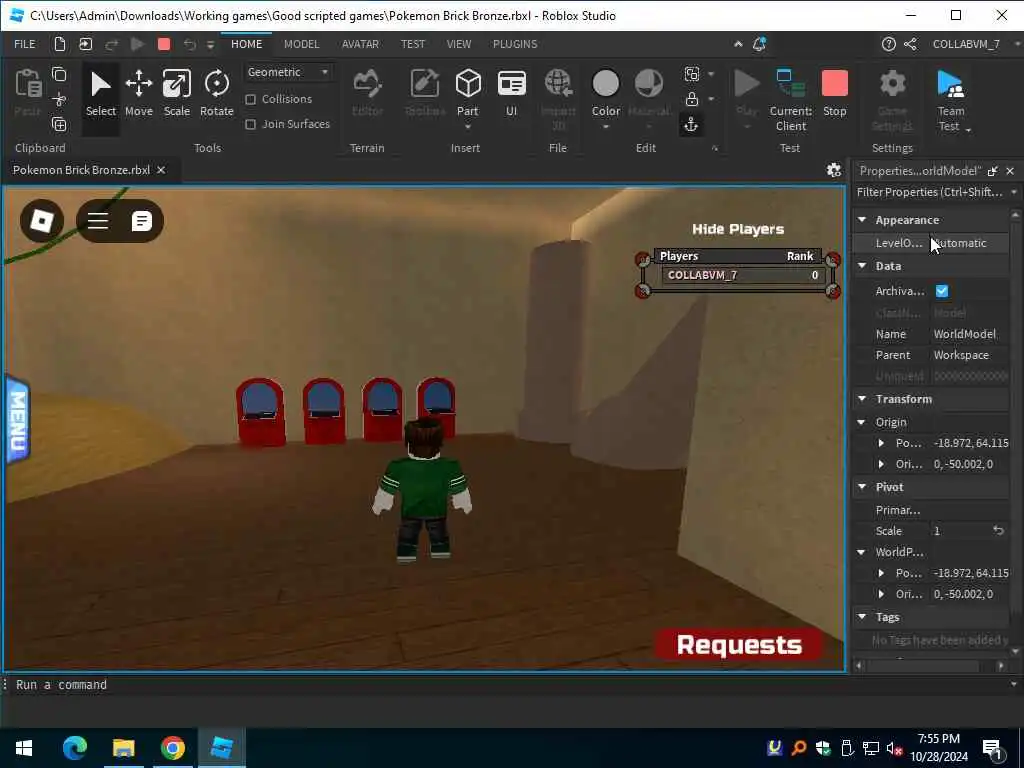Switch to the PLUGINS tab
The height and width of the screenshot is (768, 1024).
point(515,44)
